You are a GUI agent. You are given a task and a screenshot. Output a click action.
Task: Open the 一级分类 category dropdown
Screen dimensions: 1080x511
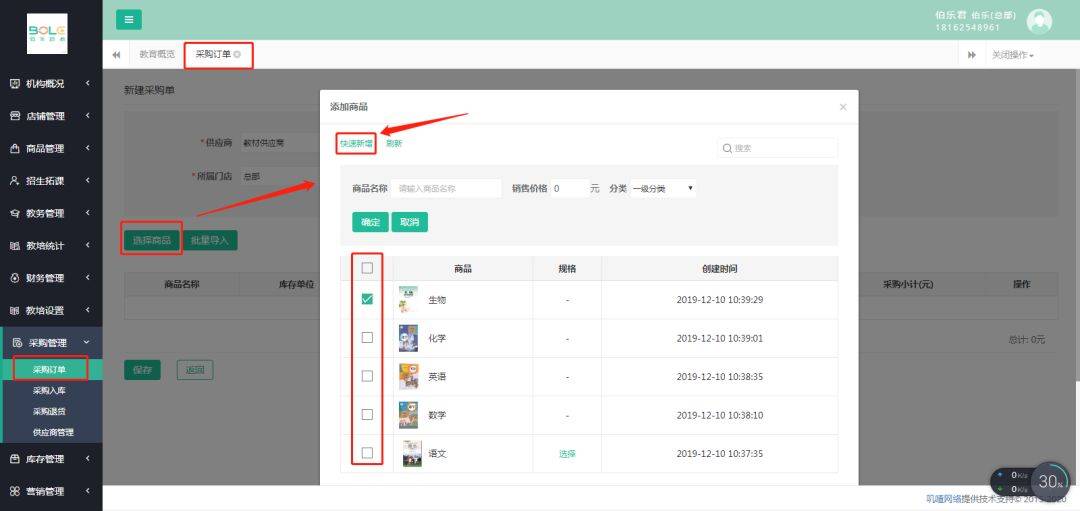coord(663,188)
